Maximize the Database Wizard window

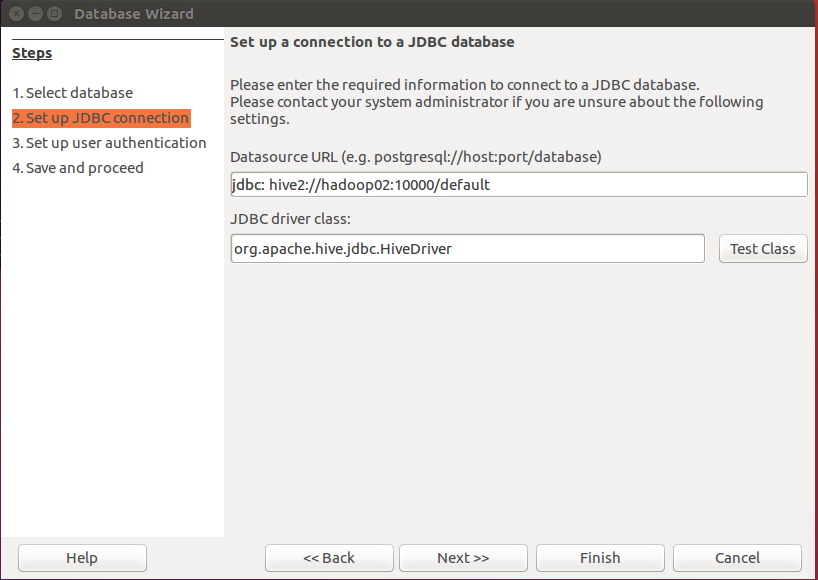click(53, 14)
